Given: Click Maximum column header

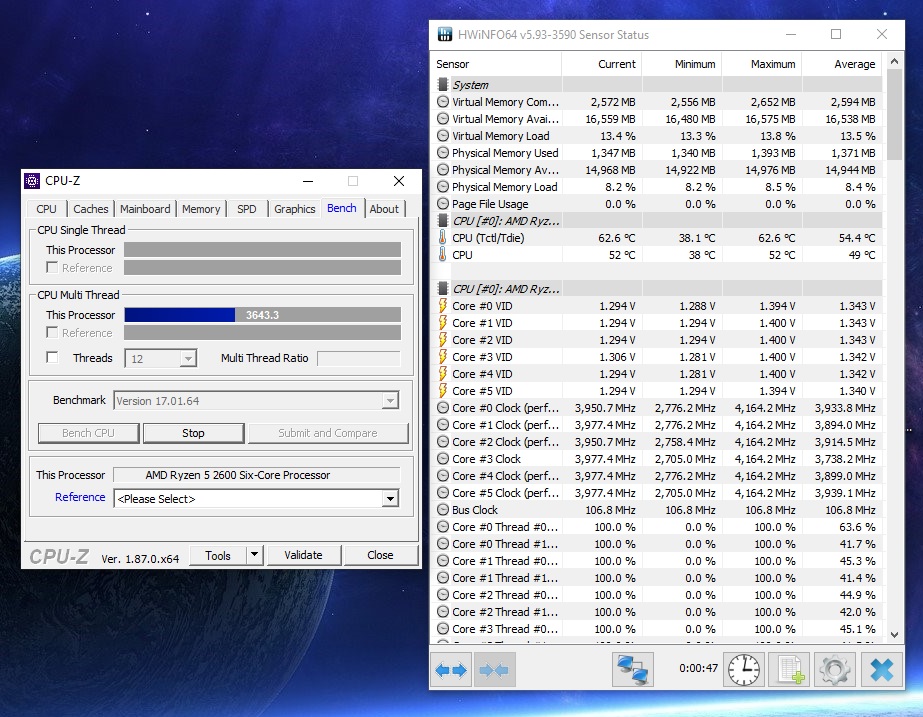Looking at the screenshot, I should tap(762, 64).
